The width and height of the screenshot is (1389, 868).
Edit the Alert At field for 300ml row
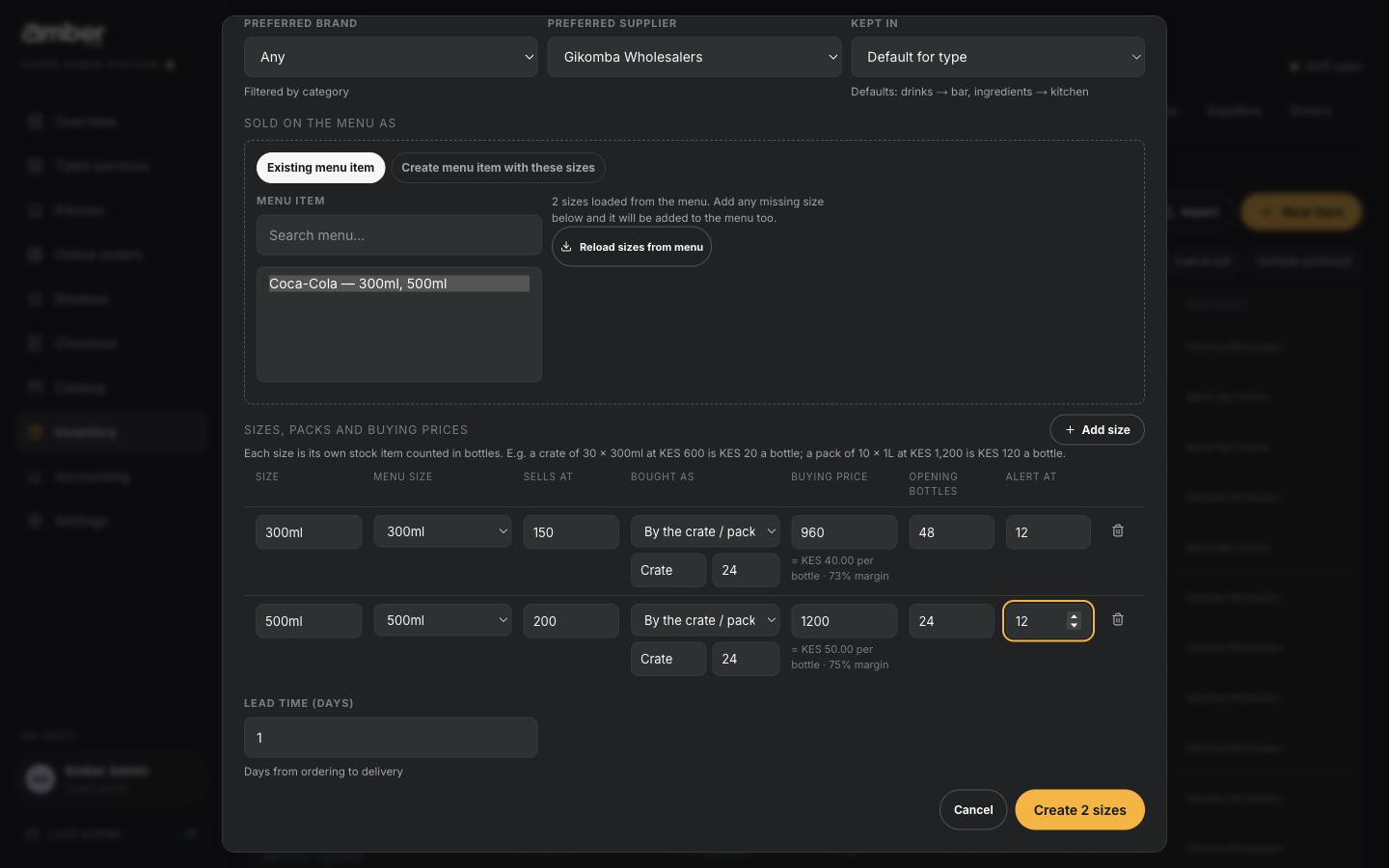point(1049,532)
